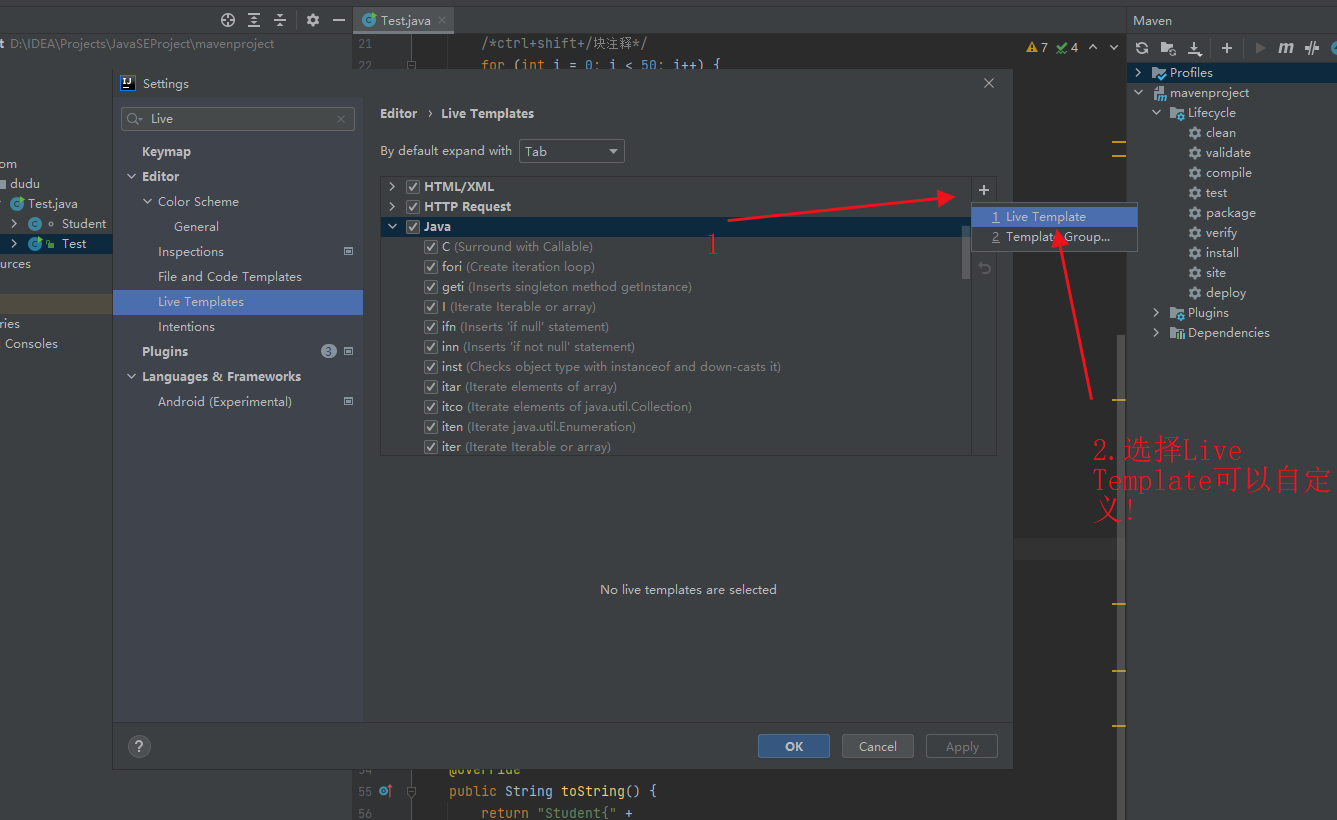
Task: Click Expand All icon in Project panel toolbar
Action: (x=254, y=20)
